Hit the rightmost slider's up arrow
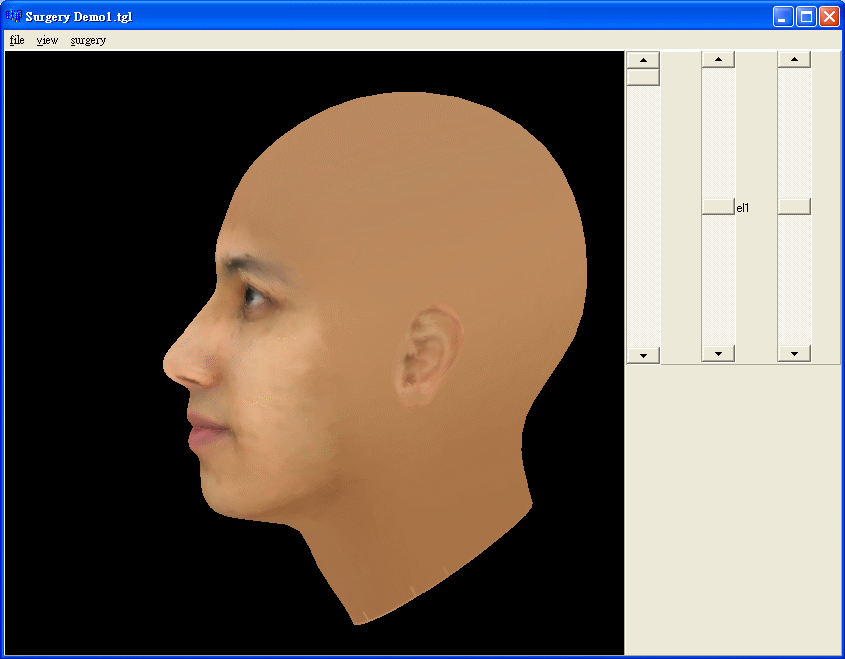 (794, 59)
